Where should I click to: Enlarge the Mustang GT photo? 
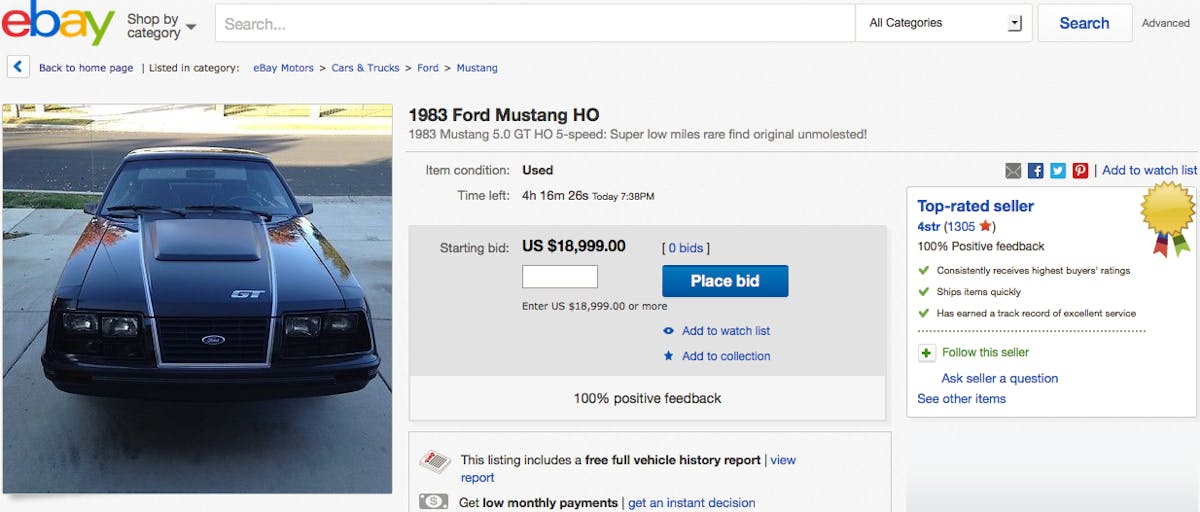198,298
